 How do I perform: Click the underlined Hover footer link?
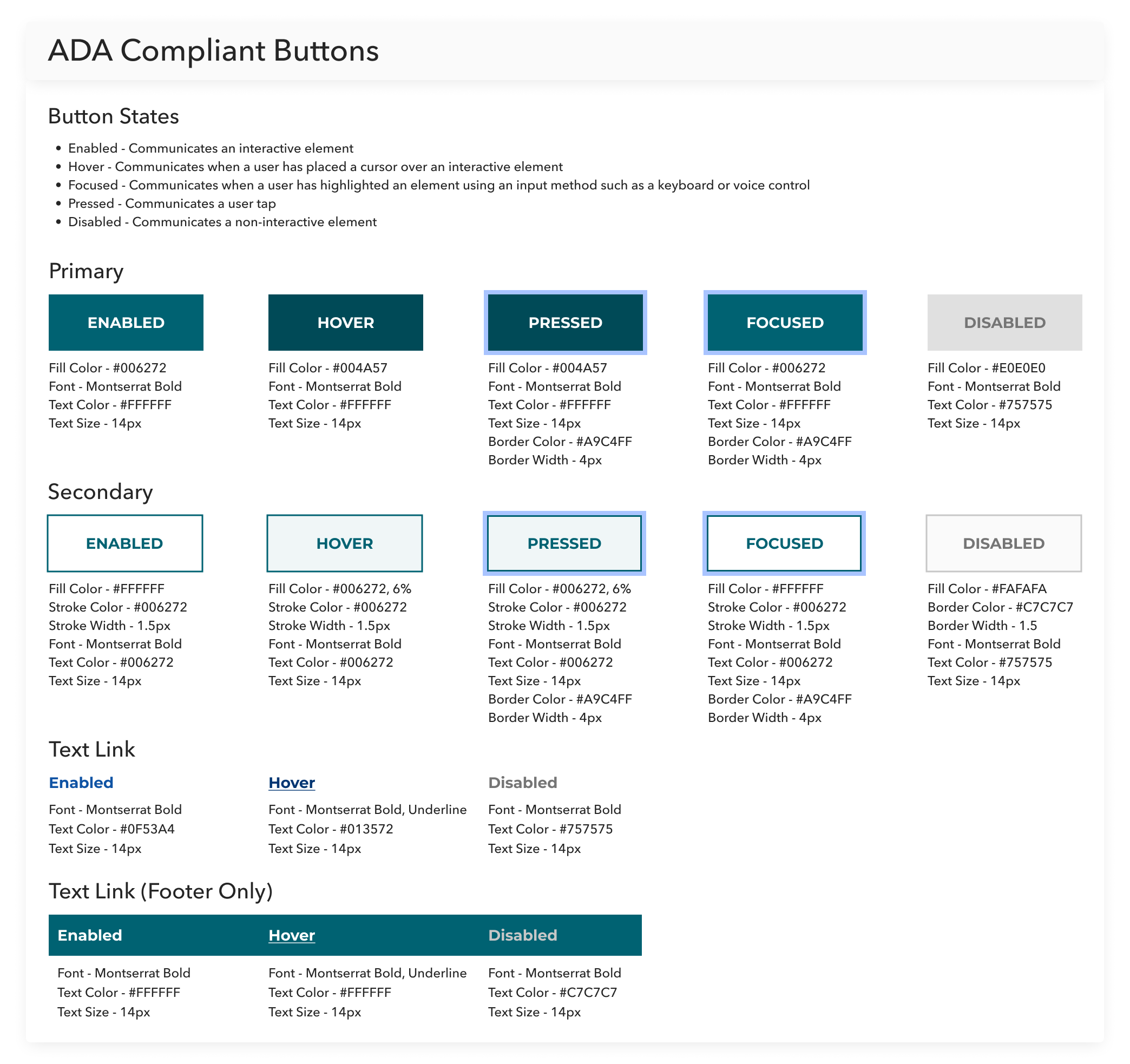(x=292, y=935)
